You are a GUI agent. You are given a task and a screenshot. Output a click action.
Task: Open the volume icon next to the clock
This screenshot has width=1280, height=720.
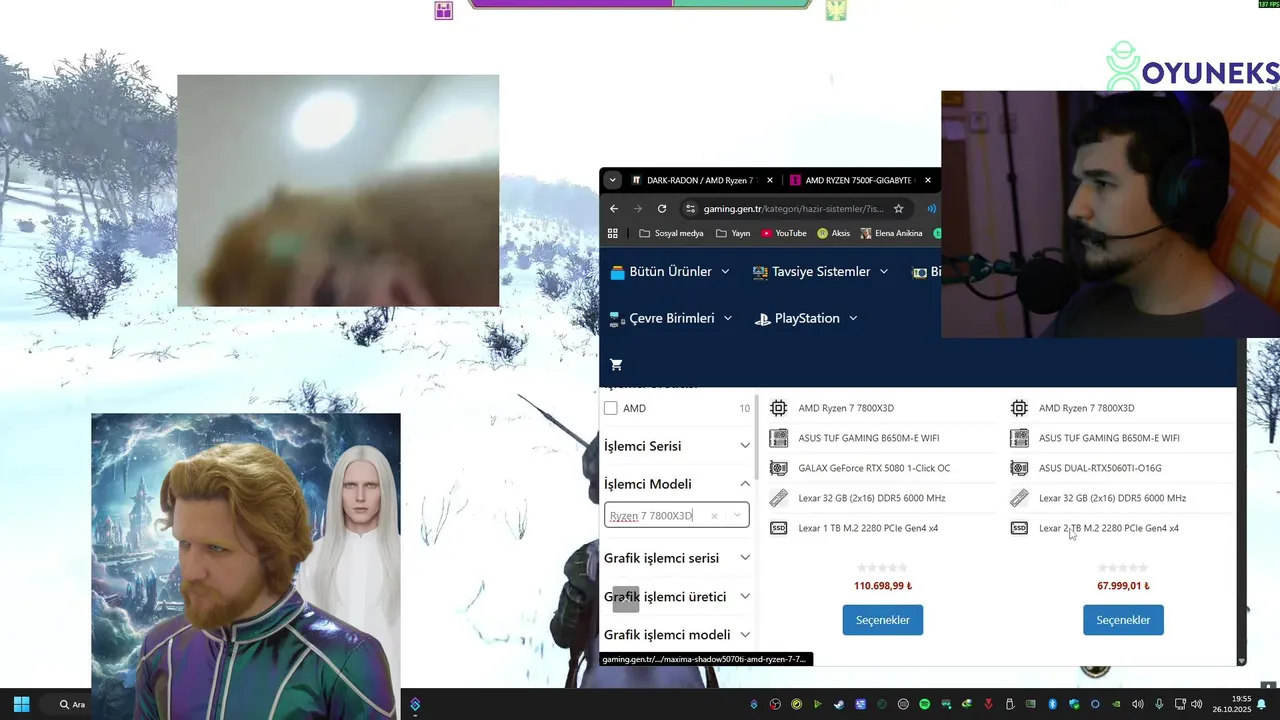click(1196, 704)
